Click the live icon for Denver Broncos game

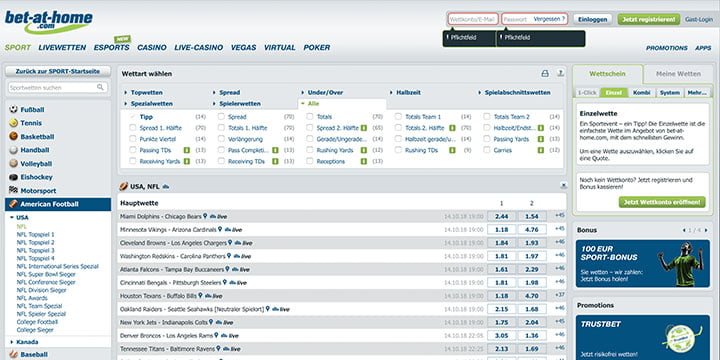pyautogui.click(x=230, y=336)
